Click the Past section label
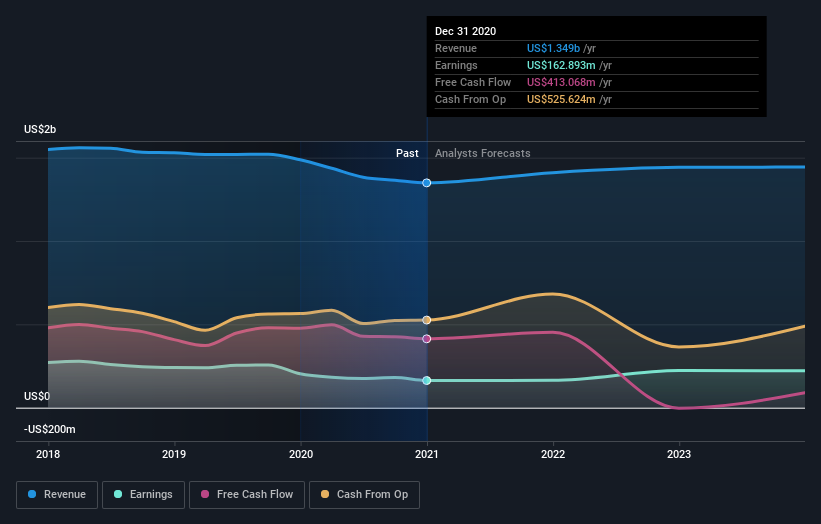Screen dimensions: 821x524 pyautogui.click(x=407, y=153)
